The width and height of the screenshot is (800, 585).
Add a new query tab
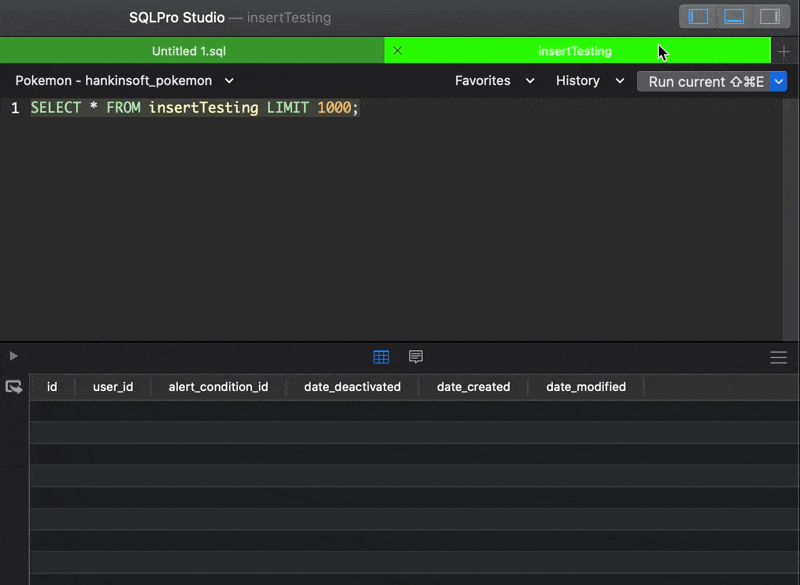coord(784,51)
